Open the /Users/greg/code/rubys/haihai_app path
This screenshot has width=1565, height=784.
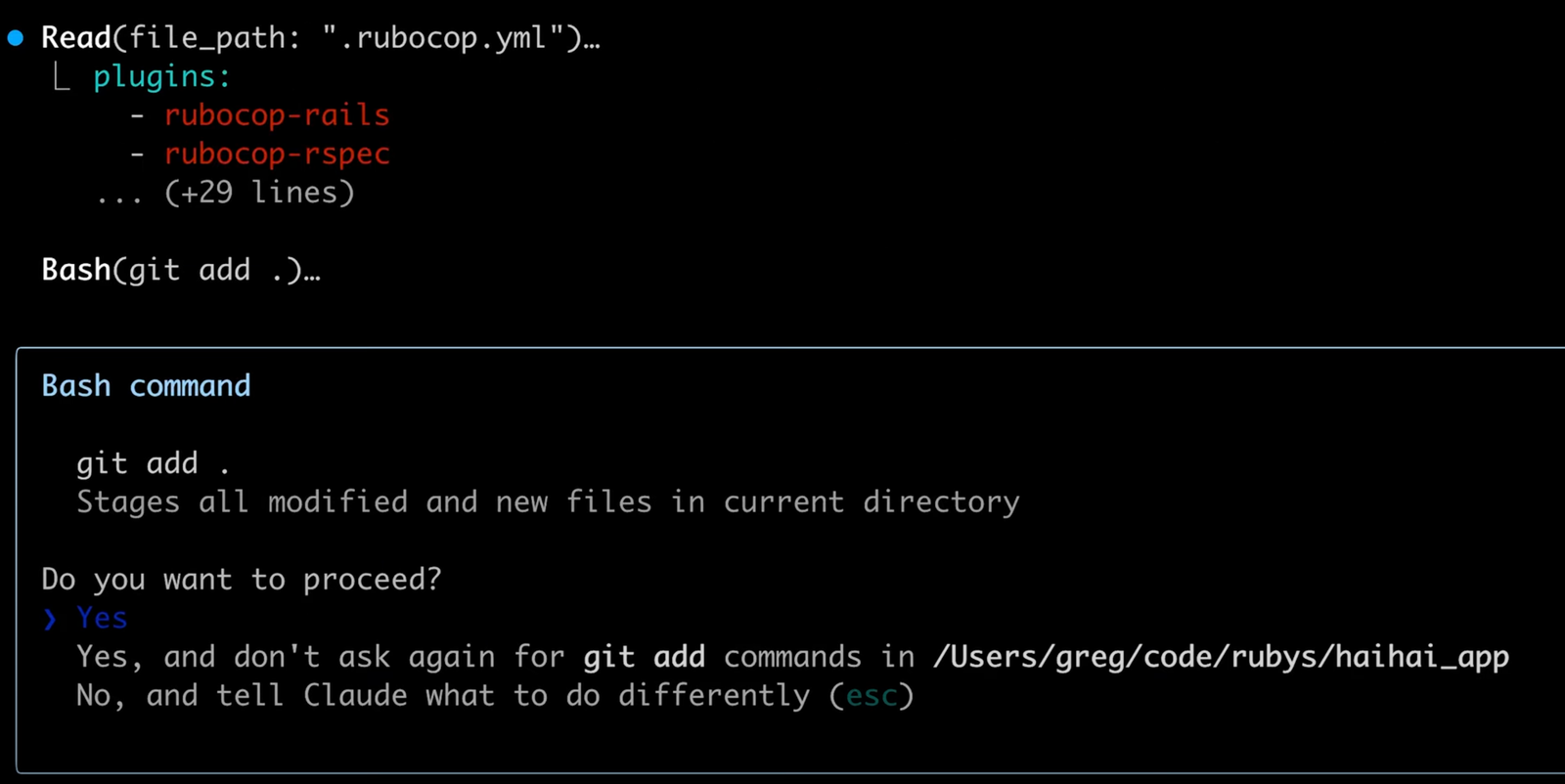pyautogui.click(x=1221, y=657)
